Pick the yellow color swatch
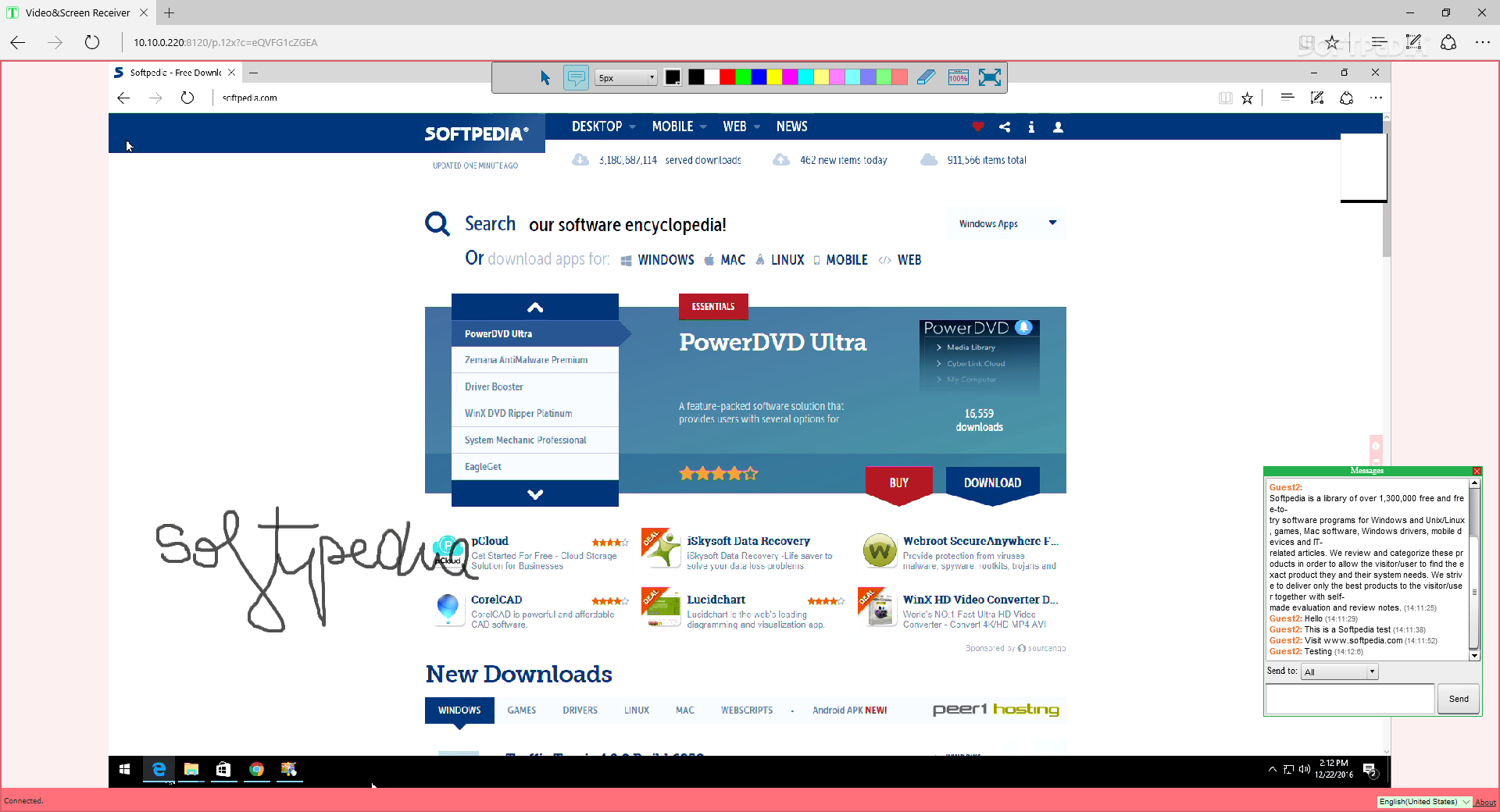The height and width of the screenshot is (812, 1500). 774,77
